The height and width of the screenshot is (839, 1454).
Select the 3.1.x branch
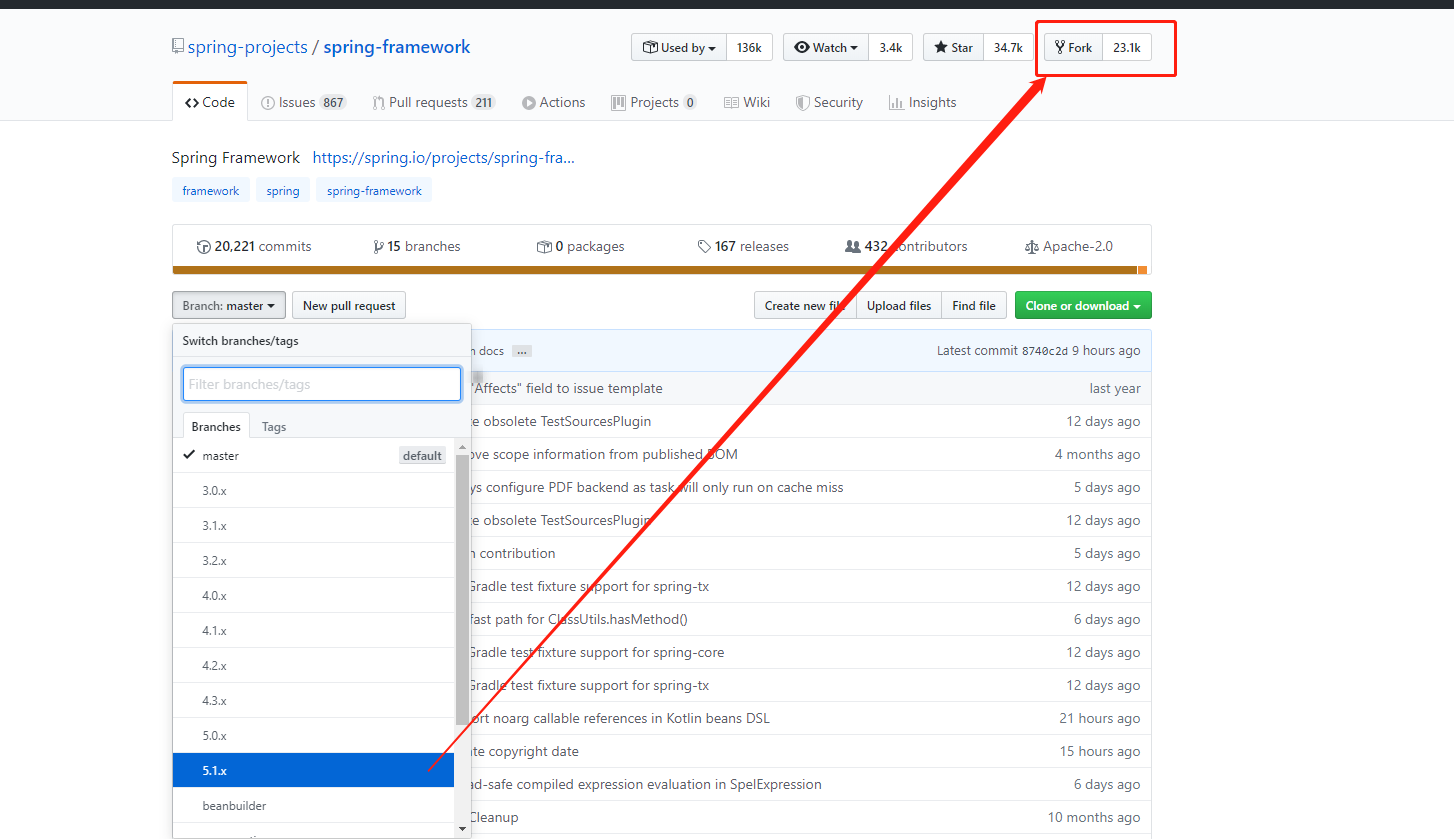point(314,525)
